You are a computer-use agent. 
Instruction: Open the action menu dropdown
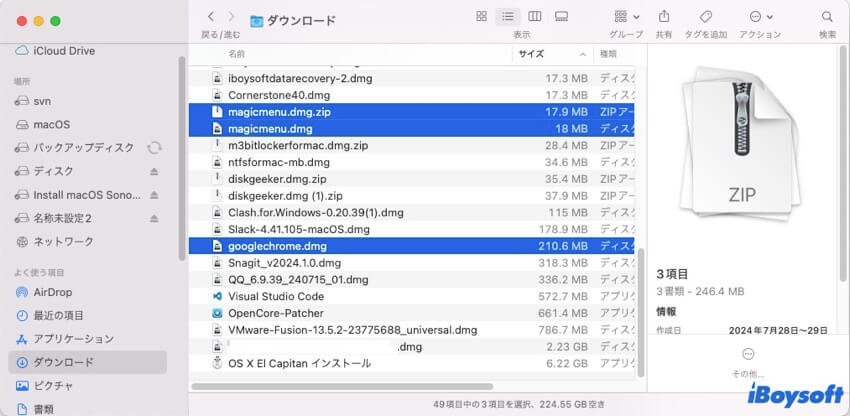point(760,17)
